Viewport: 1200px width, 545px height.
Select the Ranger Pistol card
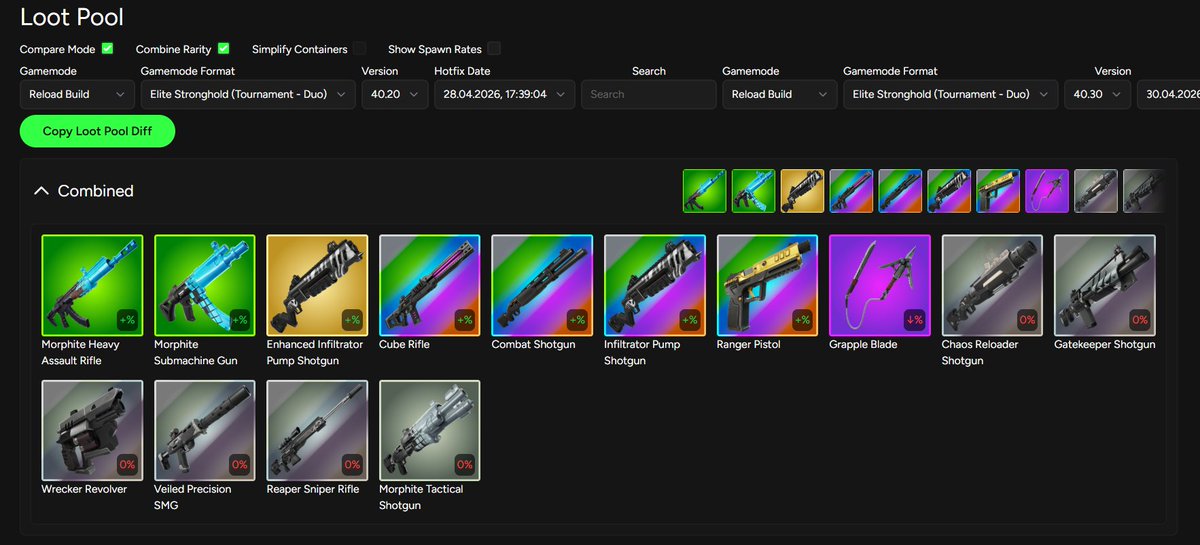tap(767, 285)
